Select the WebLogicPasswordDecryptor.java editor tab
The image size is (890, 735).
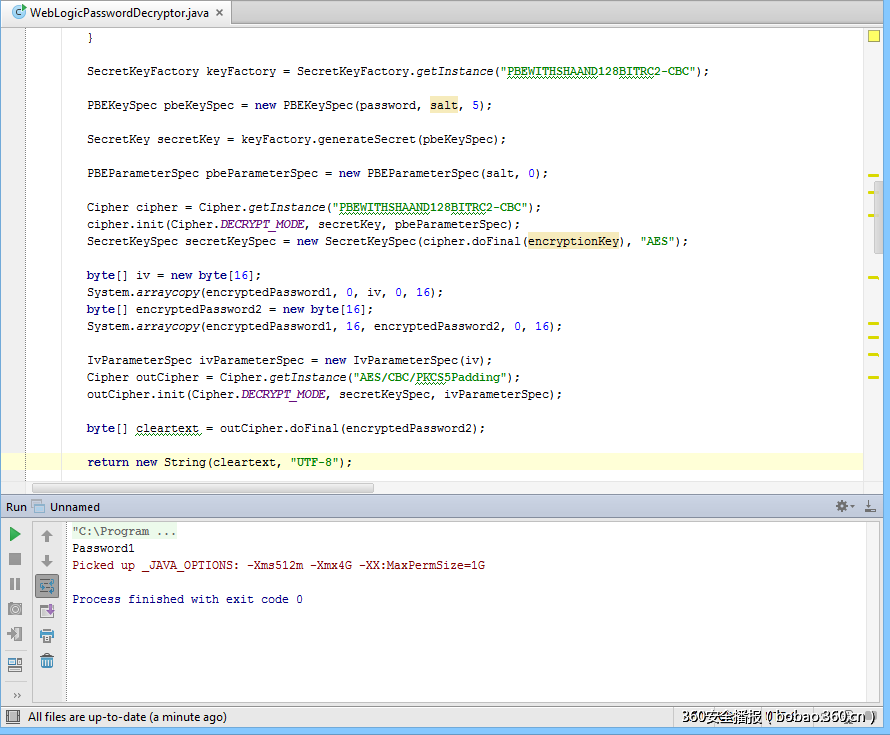point(116,12)
